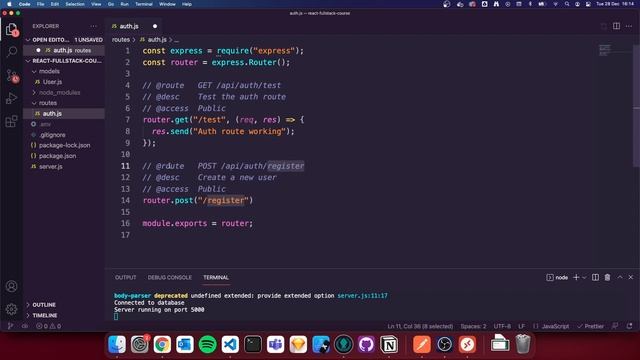
Task: Change language mode via JavaScript status
Action: pos(556,326)
